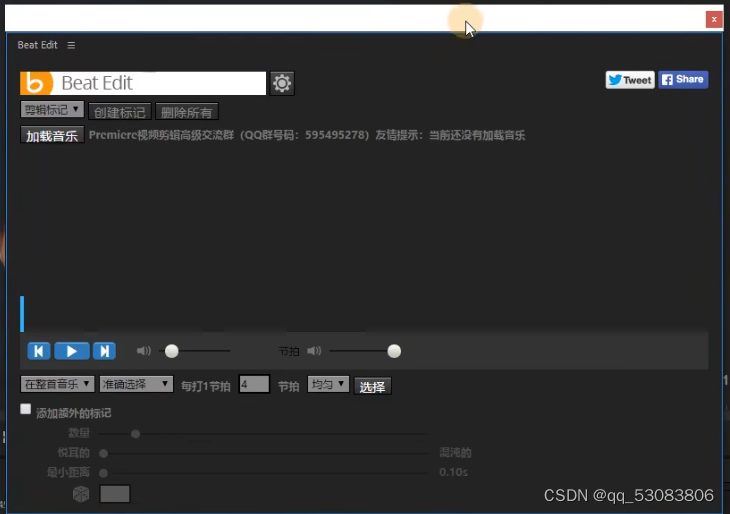The width and height of the screenshot is (730, 514).
Task: Click the 加载音乐 load music button
Action: (x=52, y=135)
